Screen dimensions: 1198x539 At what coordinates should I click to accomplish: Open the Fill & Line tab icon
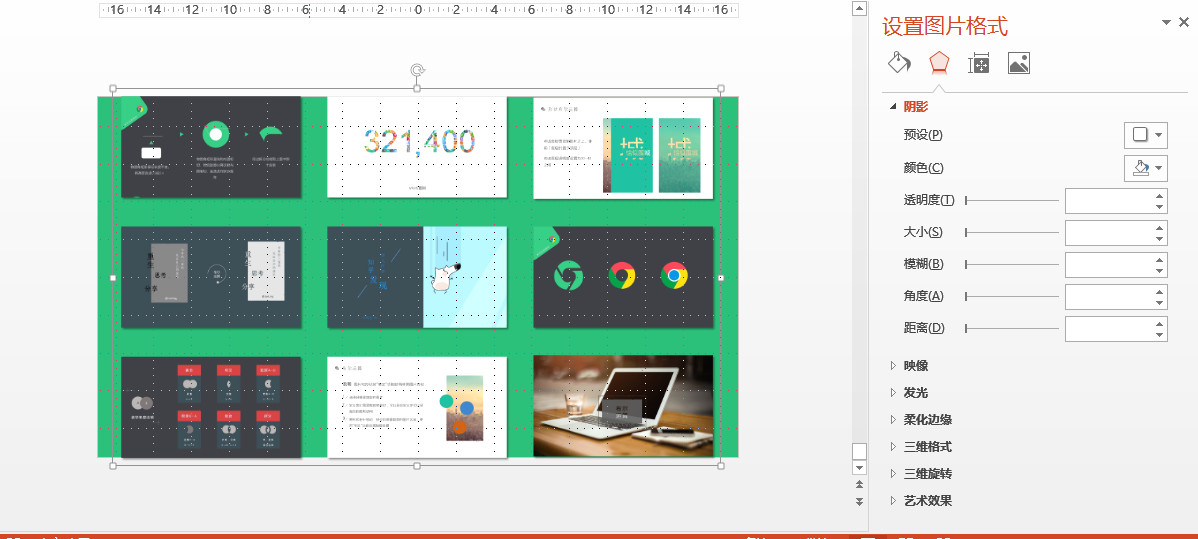[x=899, y=63]
